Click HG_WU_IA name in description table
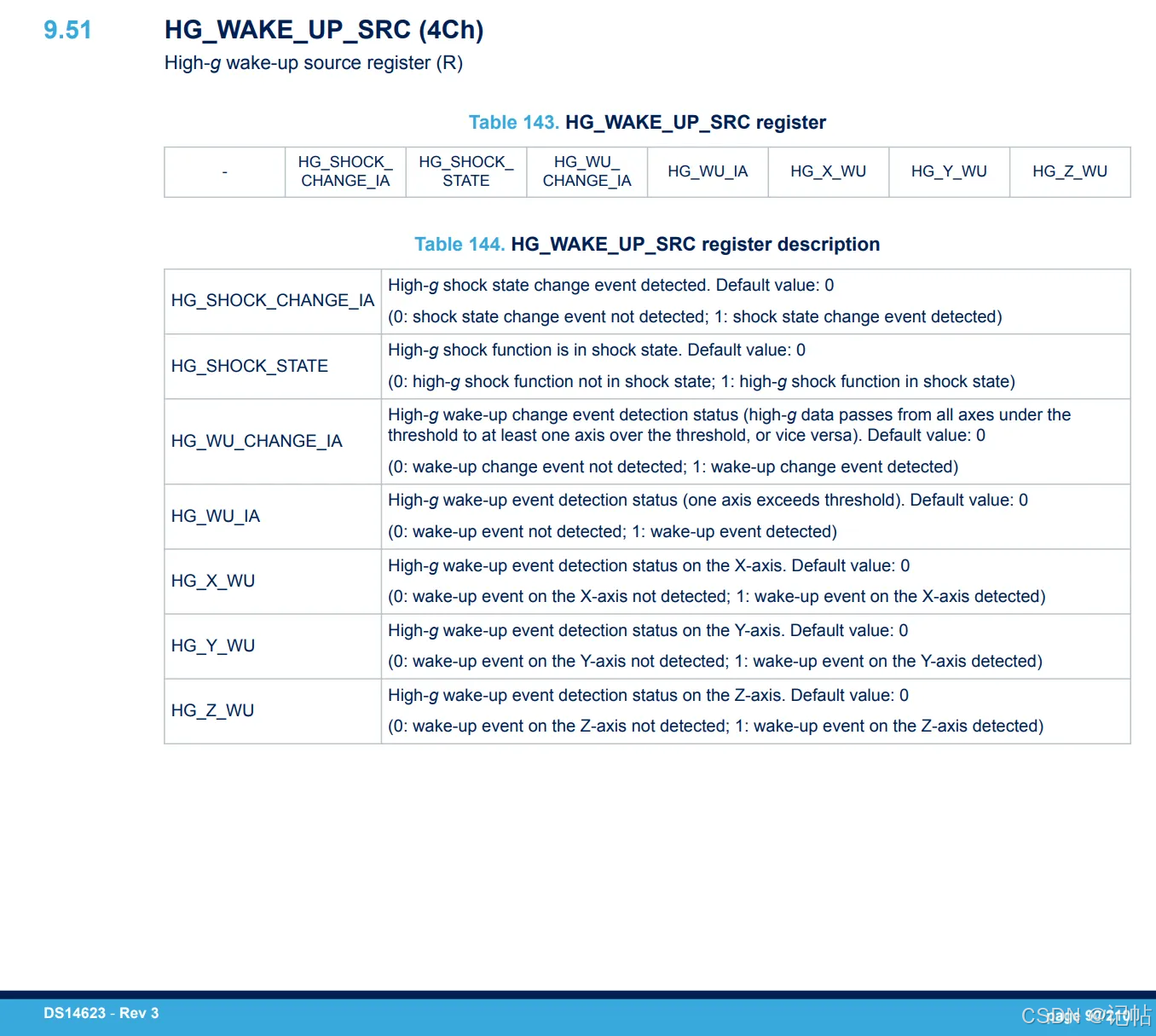 pyautogui.click(x=216, y=516)
